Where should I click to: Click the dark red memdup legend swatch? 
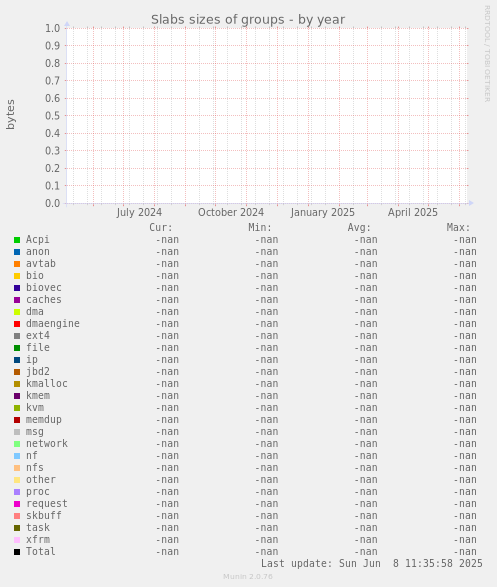point(17,420)
